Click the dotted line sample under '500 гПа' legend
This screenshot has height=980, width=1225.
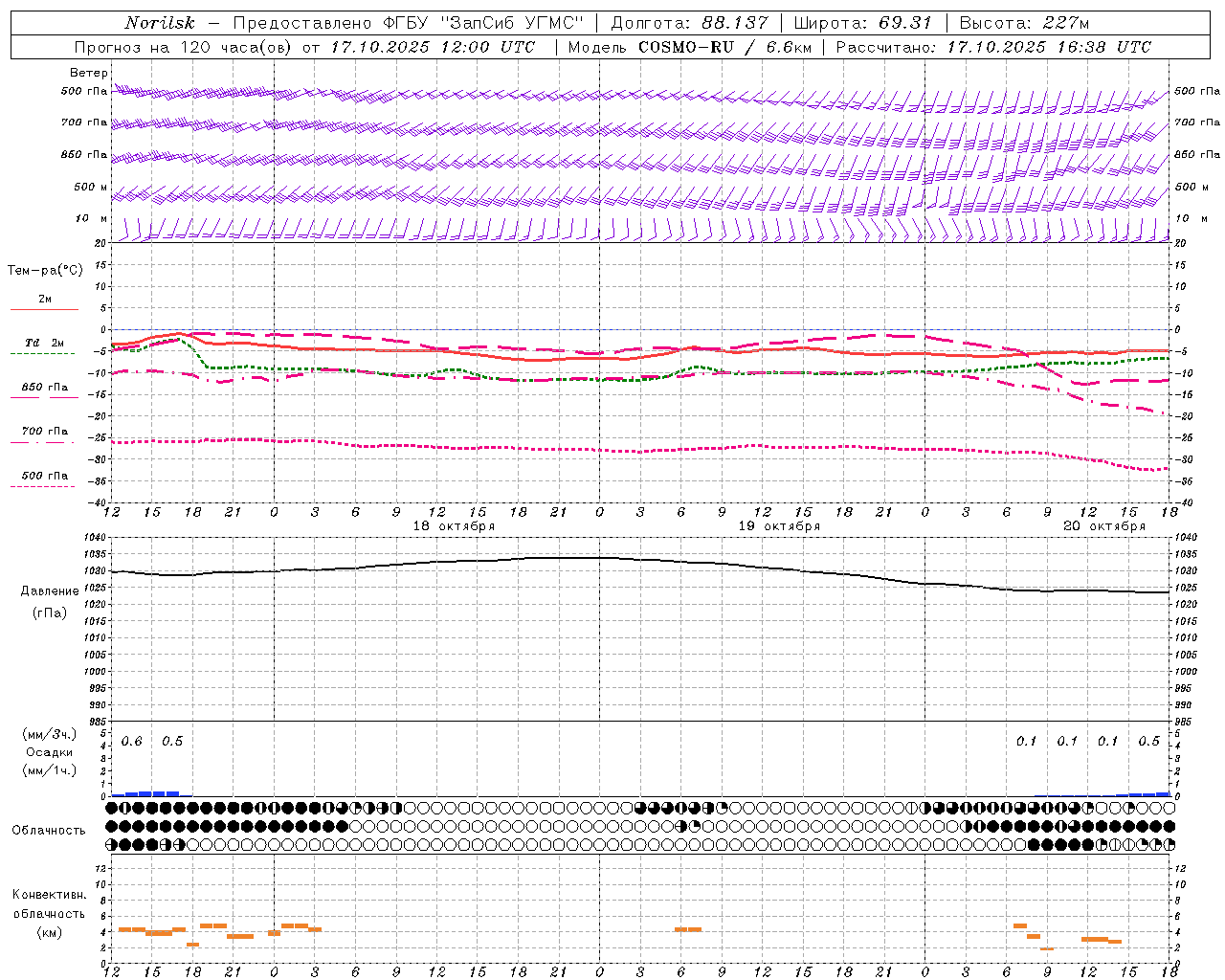coord(43,486)
